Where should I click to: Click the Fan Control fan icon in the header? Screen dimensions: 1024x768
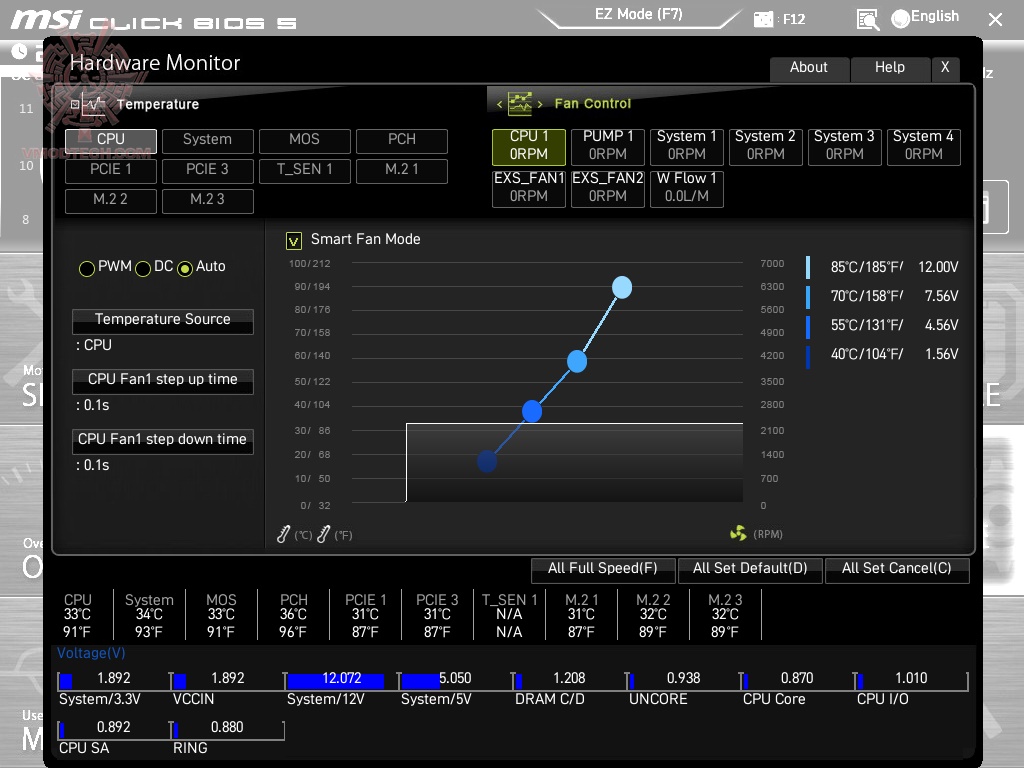(x=521, y=103)
